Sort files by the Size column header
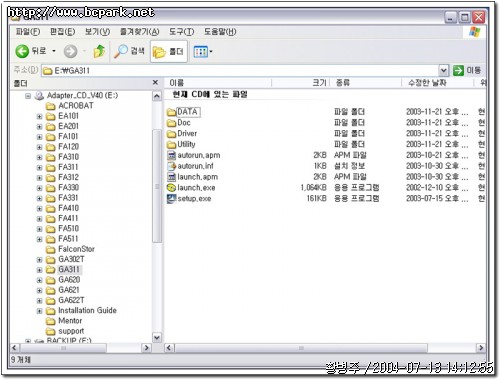Image resolution: width=500 pixels, height=380 pixels. point(301,83)
